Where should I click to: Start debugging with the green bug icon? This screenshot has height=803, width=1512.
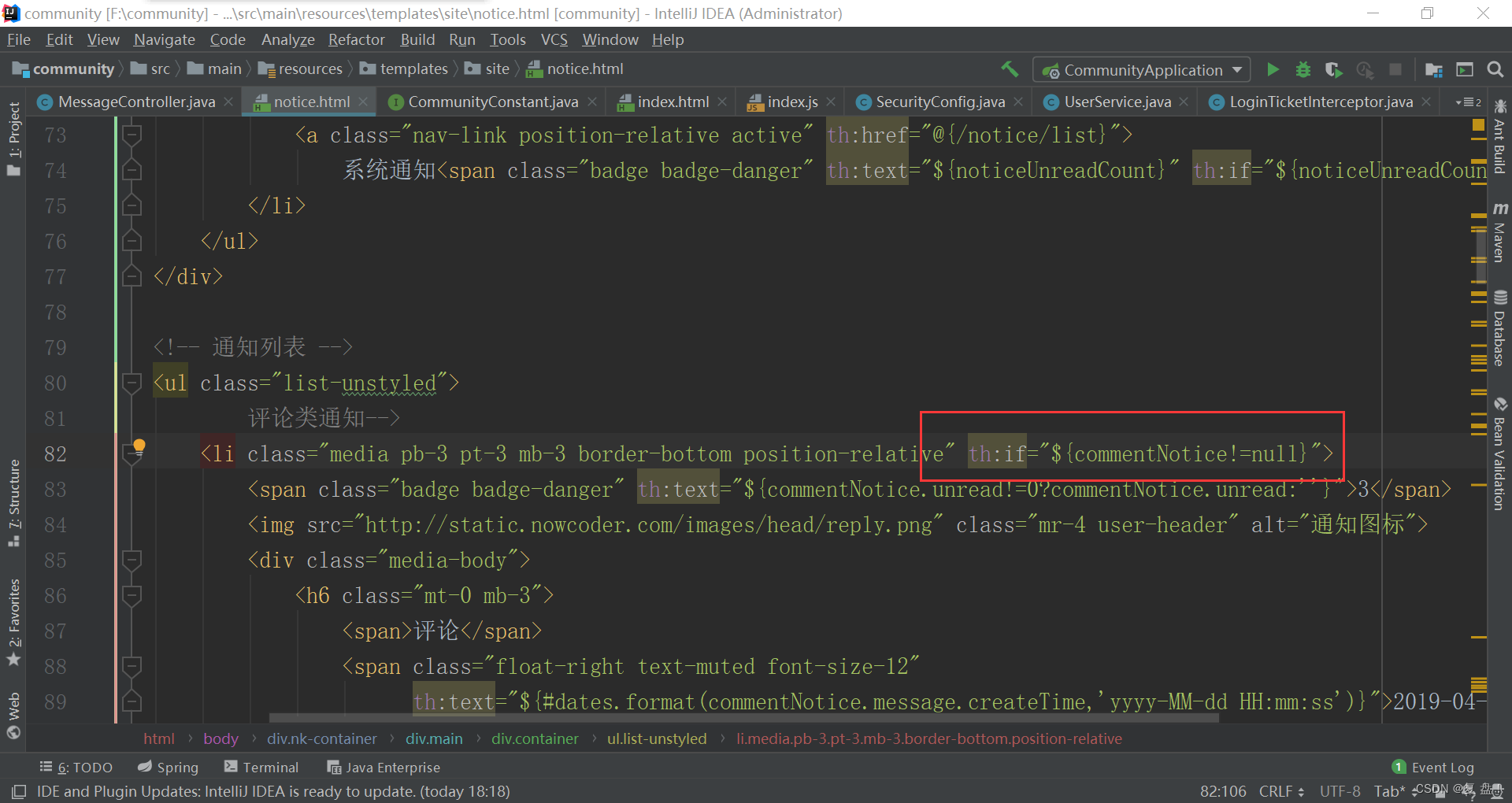(x=1303, y=69)
